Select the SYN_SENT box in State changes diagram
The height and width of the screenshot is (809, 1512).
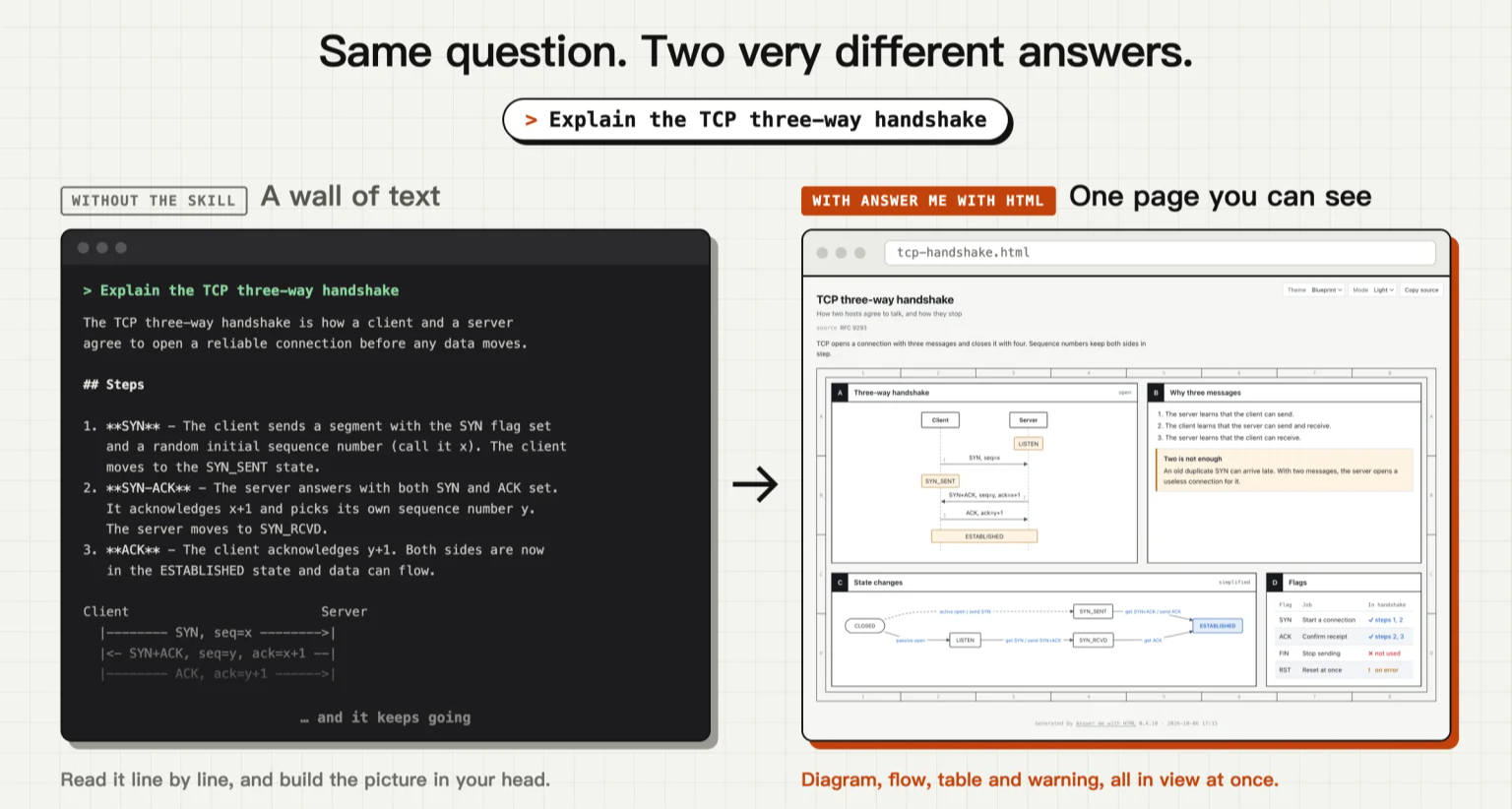pyautogui.click(x=1093, y=611)
